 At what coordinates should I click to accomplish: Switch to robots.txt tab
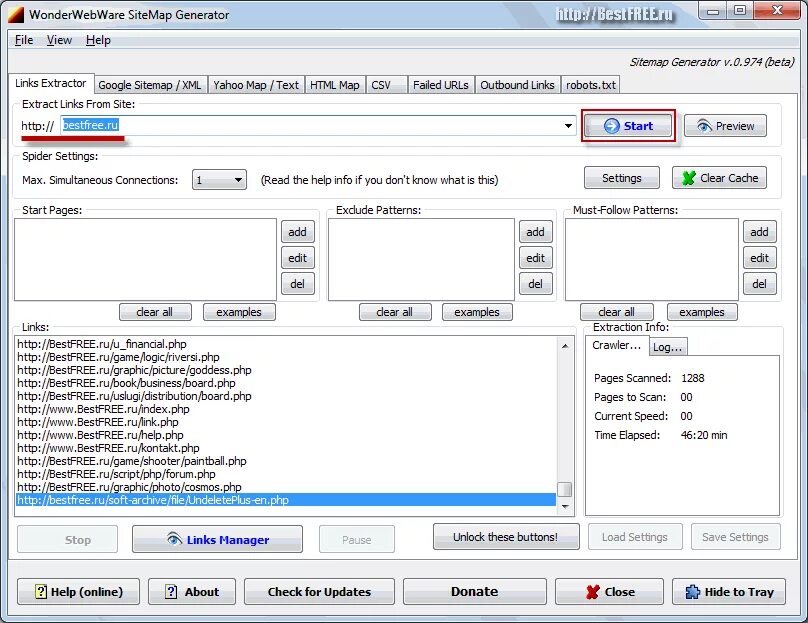591,85
